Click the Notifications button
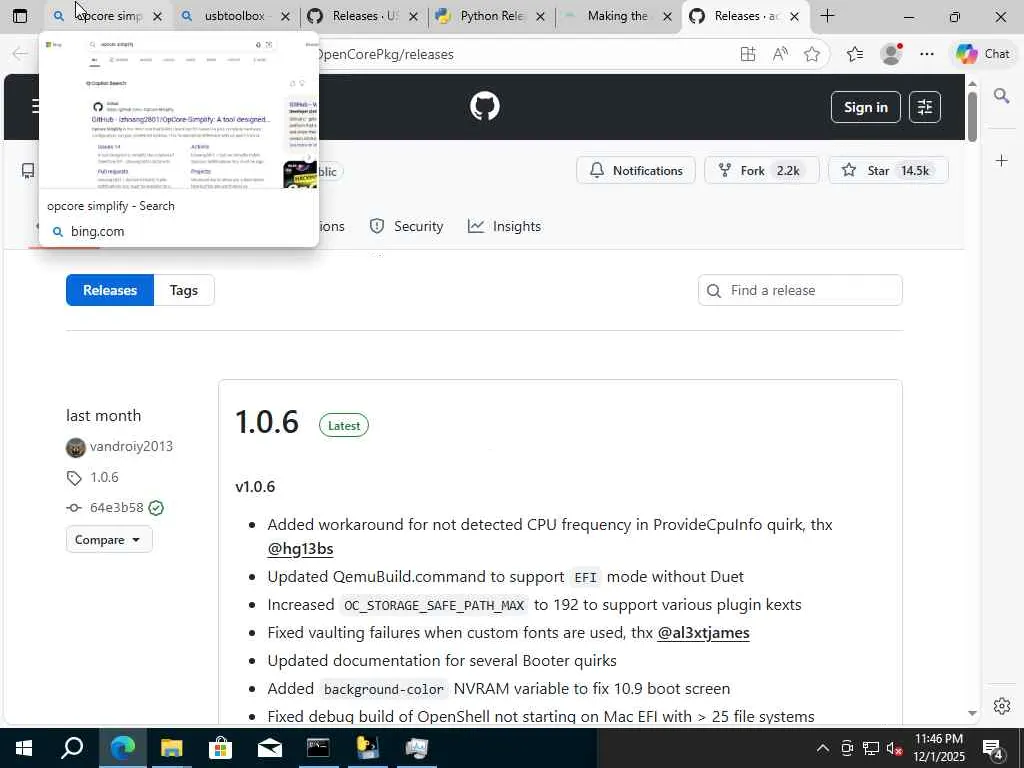Screen dimensions: 1024x768 (635, 170)
